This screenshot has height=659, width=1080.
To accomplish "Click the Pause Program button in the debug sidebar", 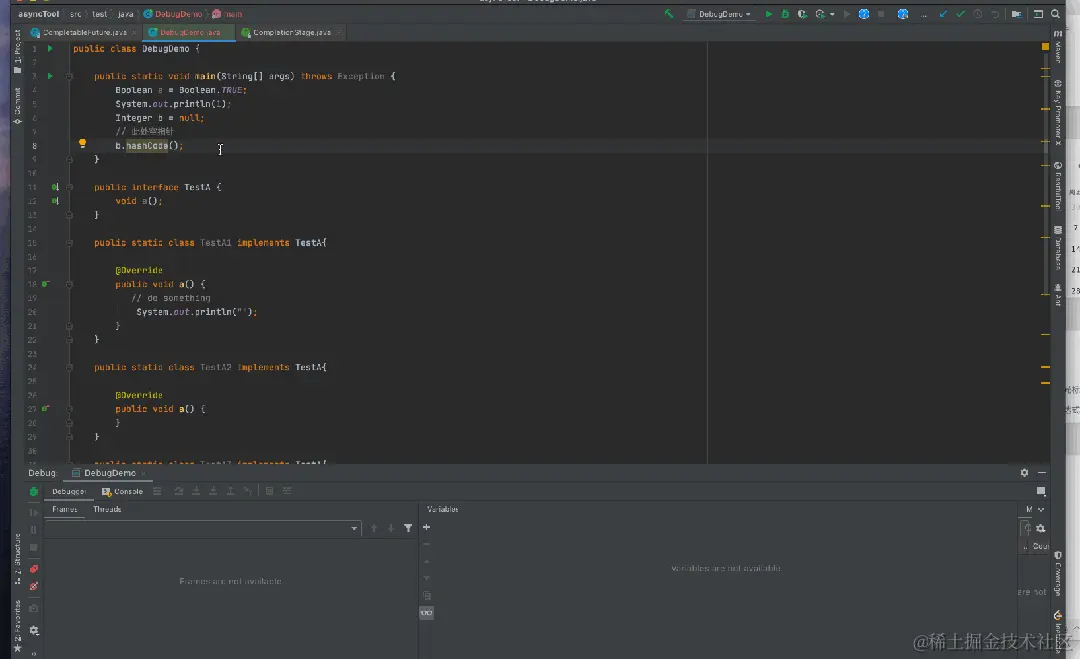I will pyautogui.click(x=34, y=530).
